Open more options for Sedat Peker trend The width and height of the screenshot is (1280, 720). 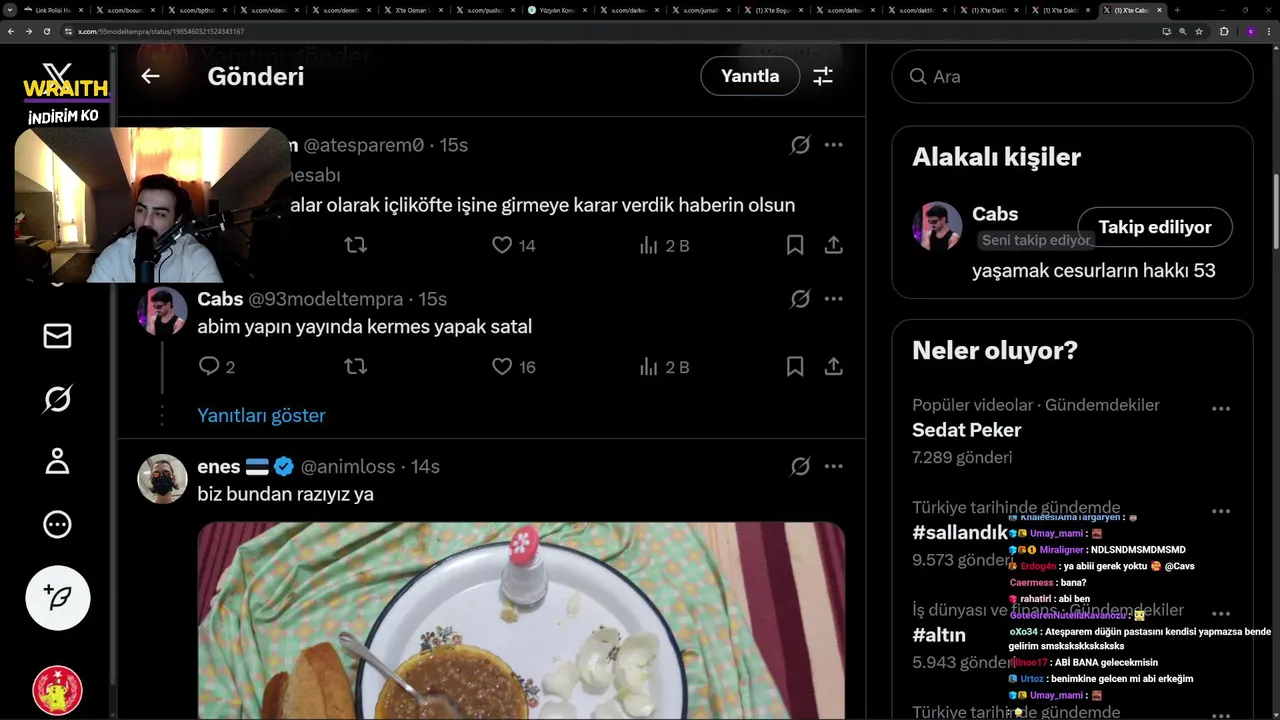pos(1220,409)
